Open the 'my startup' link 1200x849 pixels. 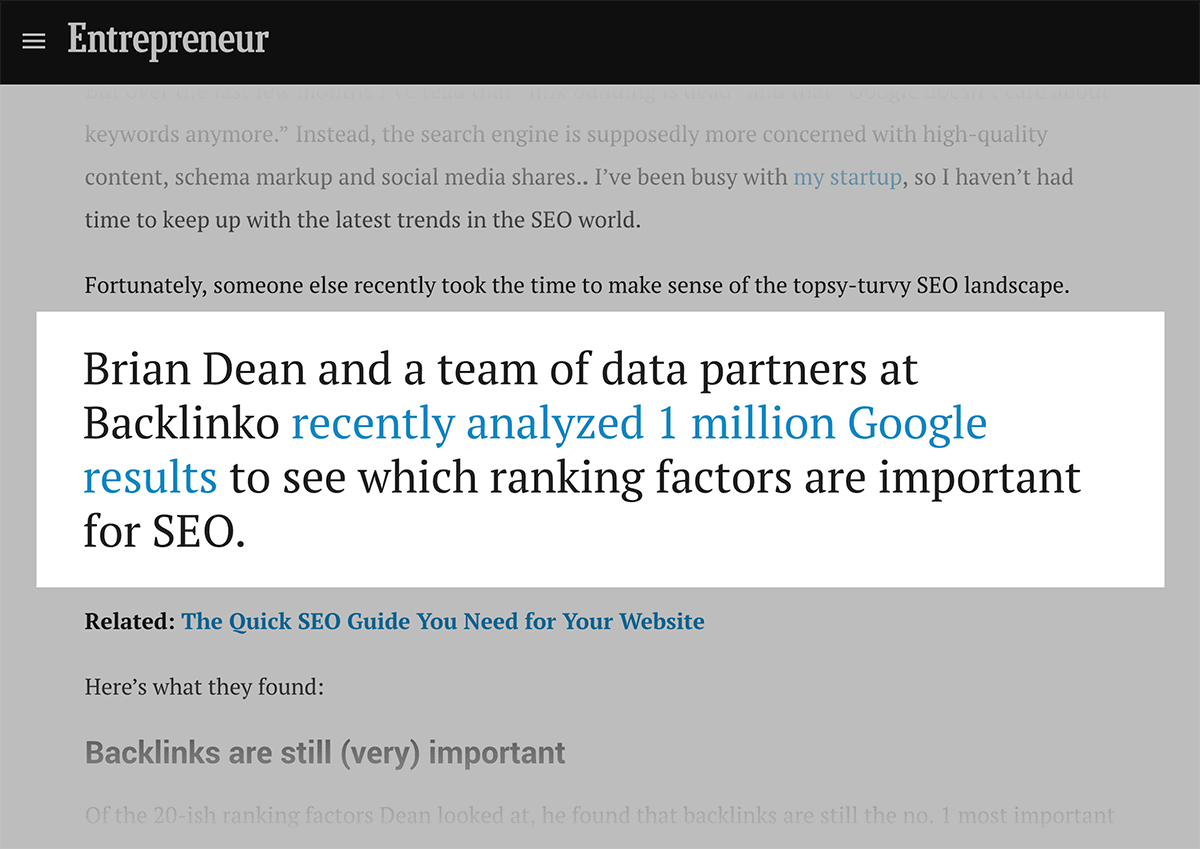point(847,177)
